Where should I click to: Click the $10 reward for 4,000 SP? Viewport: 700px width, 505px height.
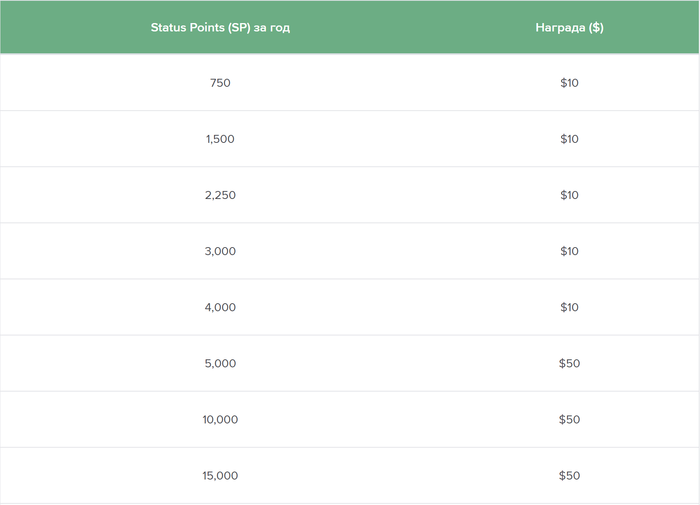(x=569, y=307)
